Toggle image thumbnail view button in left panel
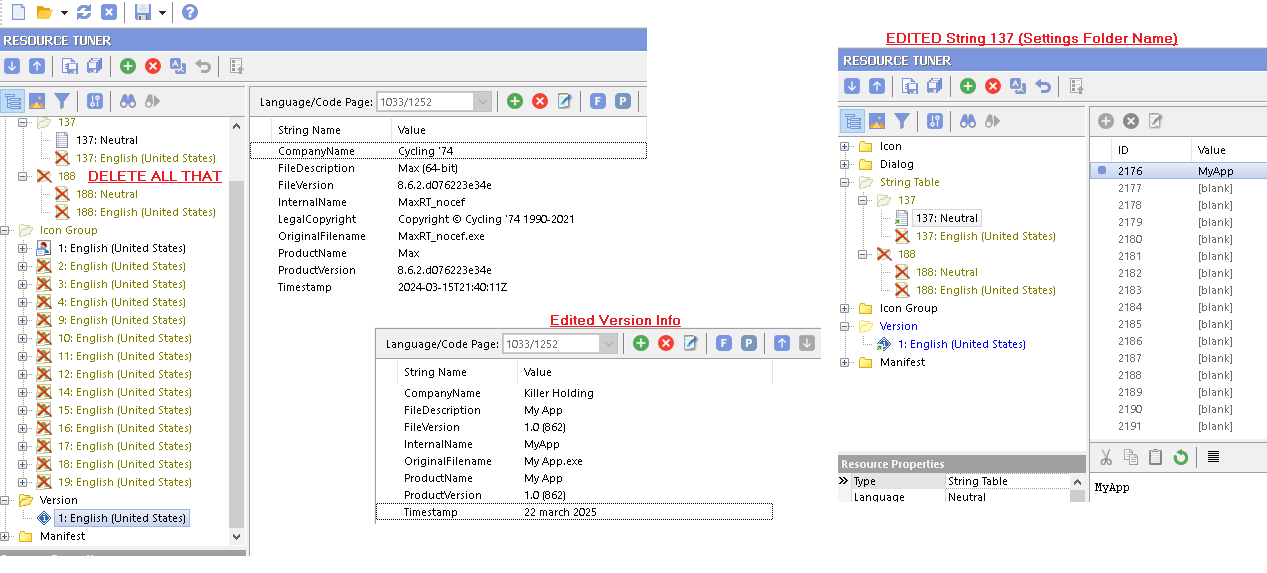This screenshot has height=573, width=1267. [x=37, y=101]
